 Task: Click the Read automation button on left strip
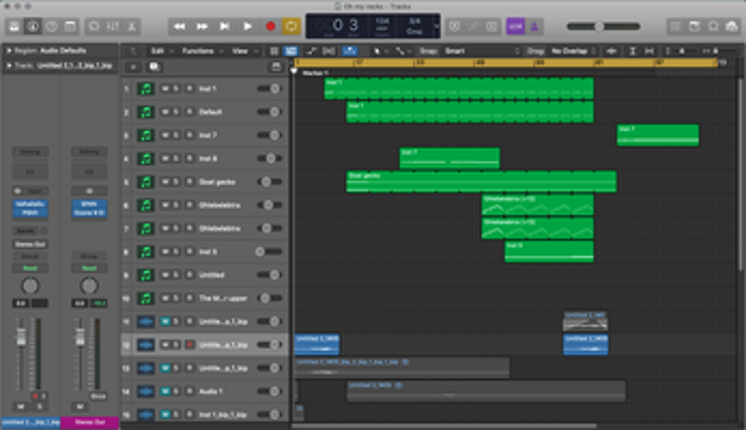30,268
